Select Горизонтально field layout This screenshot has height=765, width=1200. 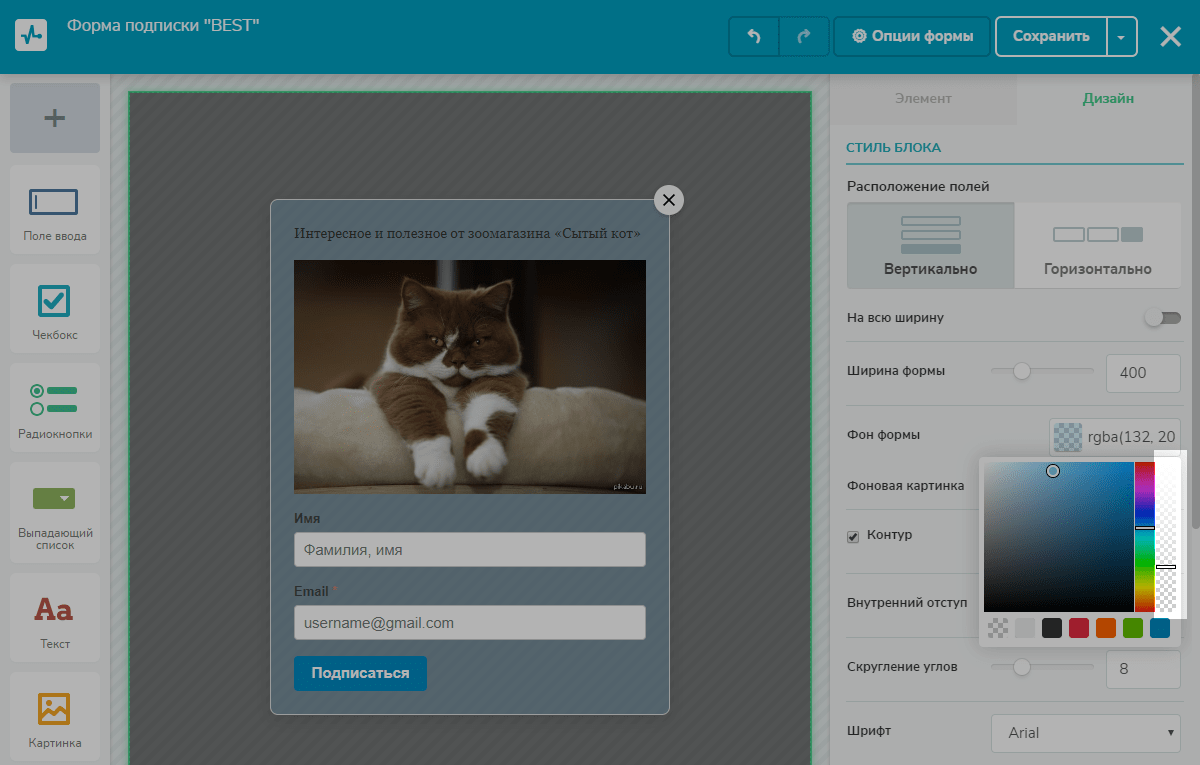point(1098,246)
